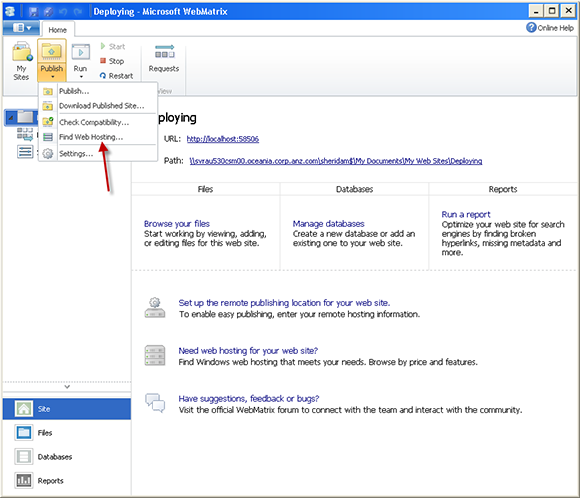Maximize the WebMatrix window
This screenshot has width=580, height=498.
coord(552,11)
